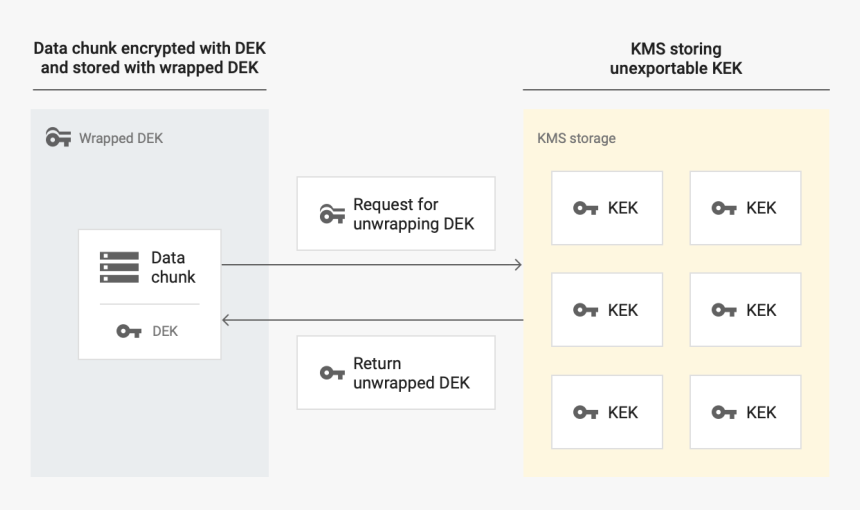Click the Request for unwrapping DEK box
Screen dimensions: 860x510
tap(396, 214)
